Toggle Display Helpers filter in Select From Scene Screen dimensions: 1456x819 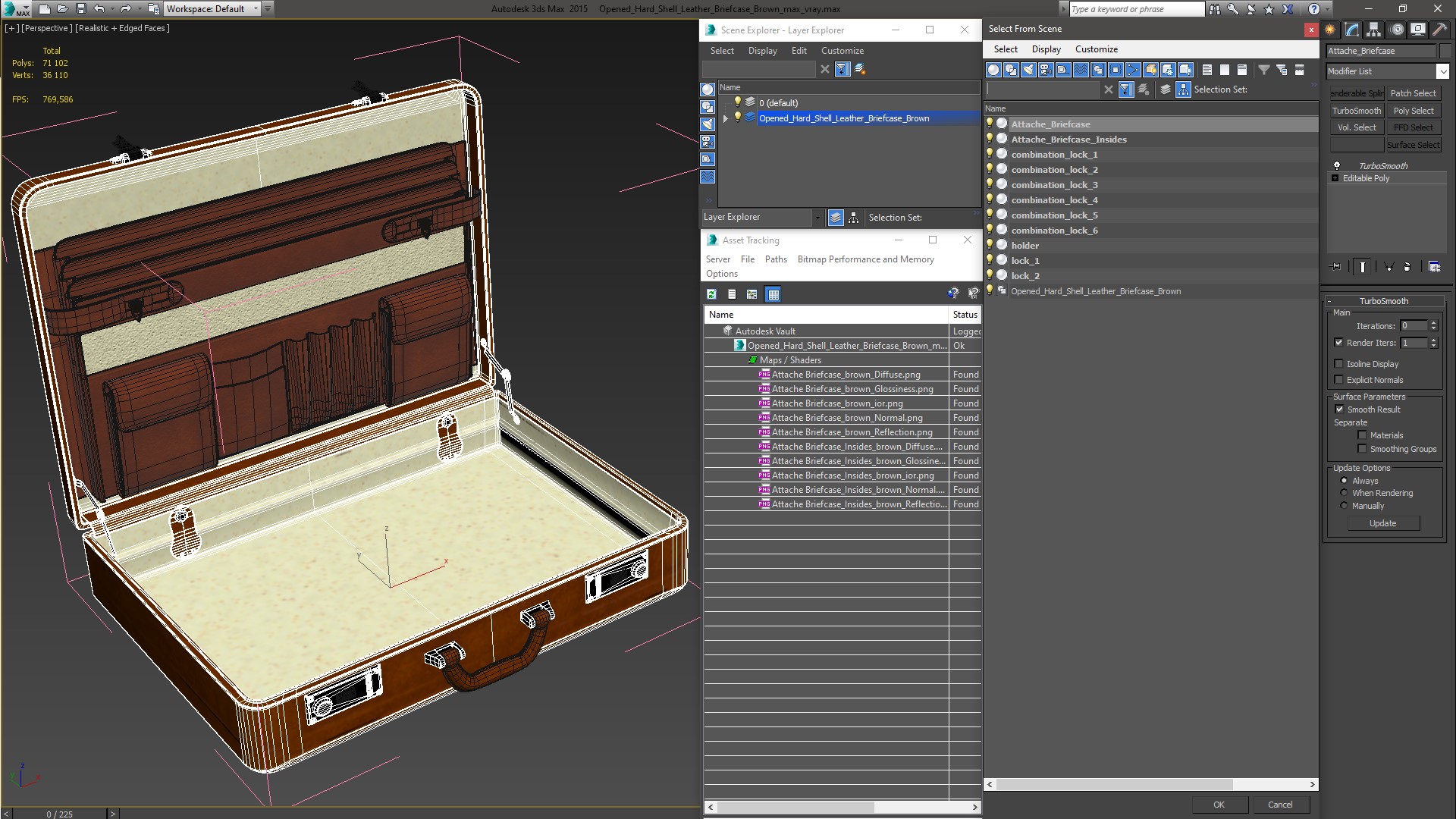1063,70
